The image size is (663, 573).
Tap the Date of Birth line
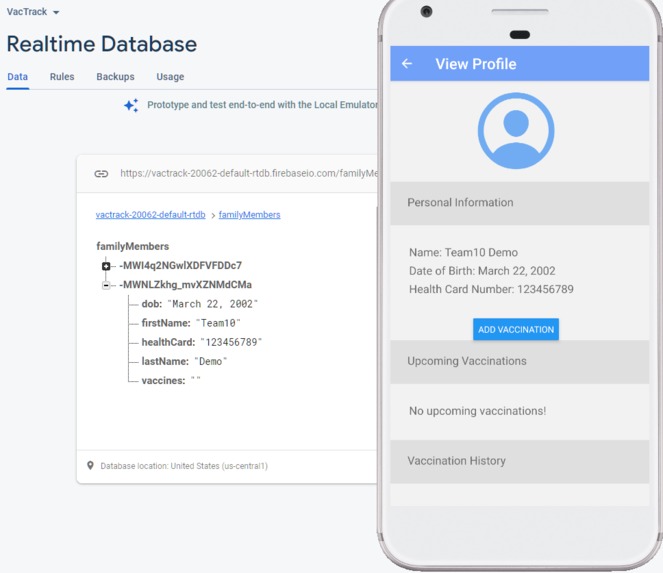(x=482, y=271)
